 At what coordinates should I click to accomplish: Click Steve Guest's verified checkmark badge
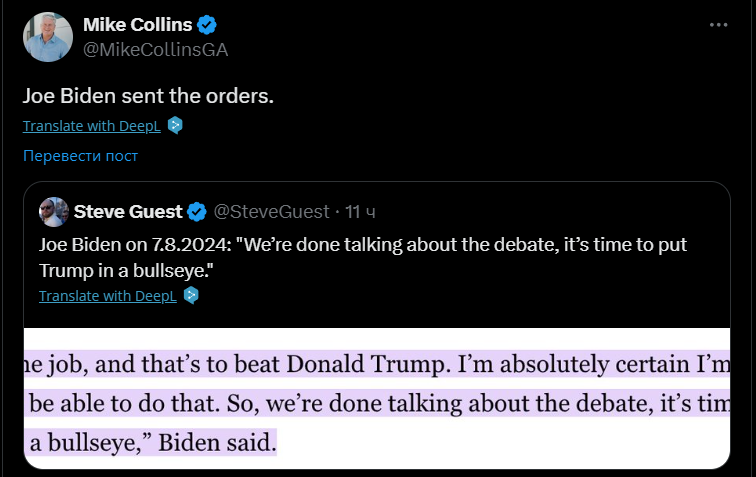[197, 211]
